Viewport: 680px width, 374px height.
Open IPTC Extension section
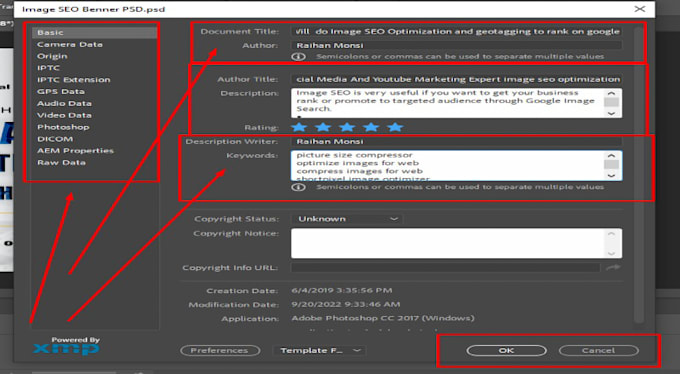(74, 80)
